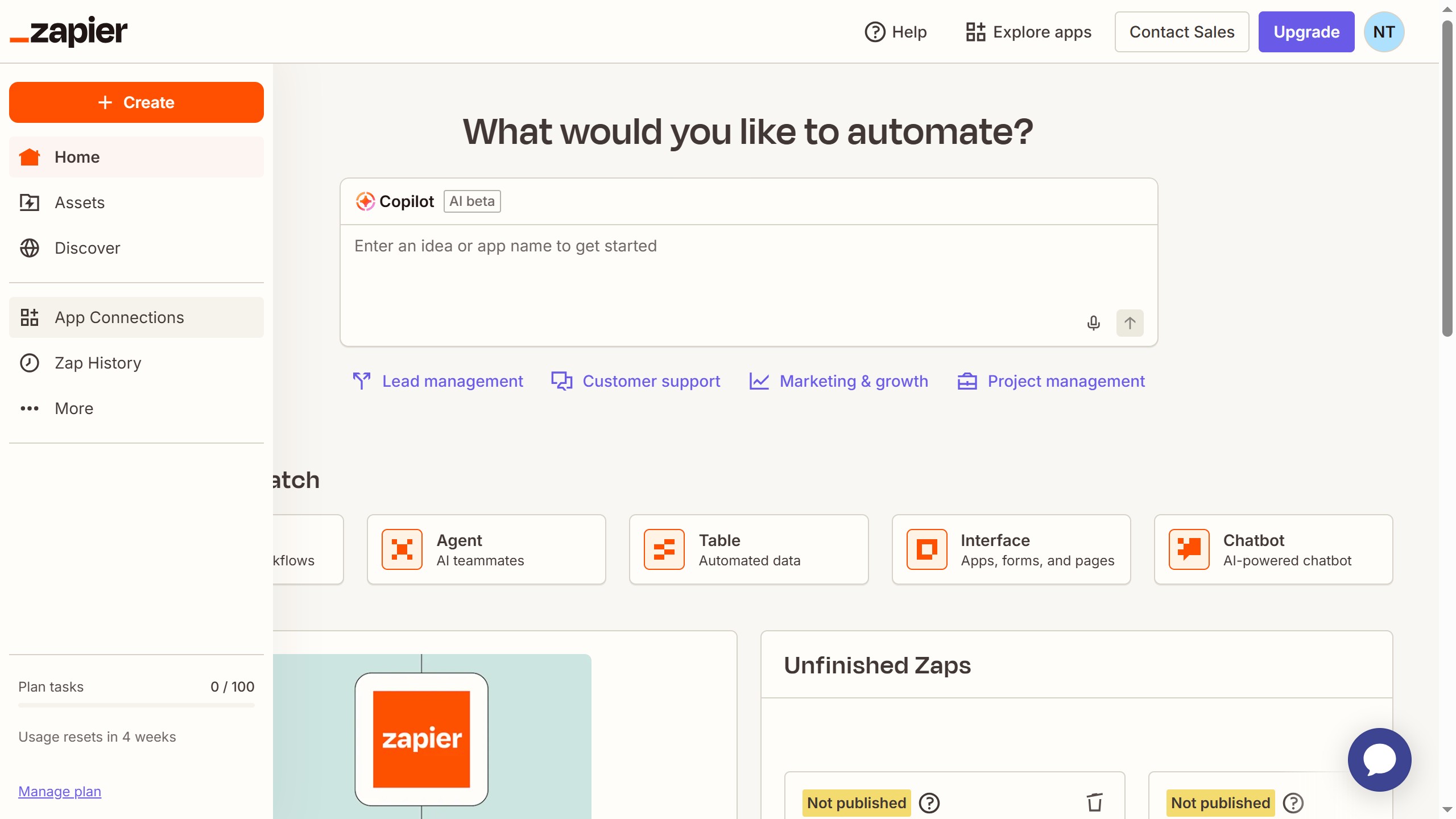
Task: Select the Lead management suggestion
Action: tap(437, 381)
